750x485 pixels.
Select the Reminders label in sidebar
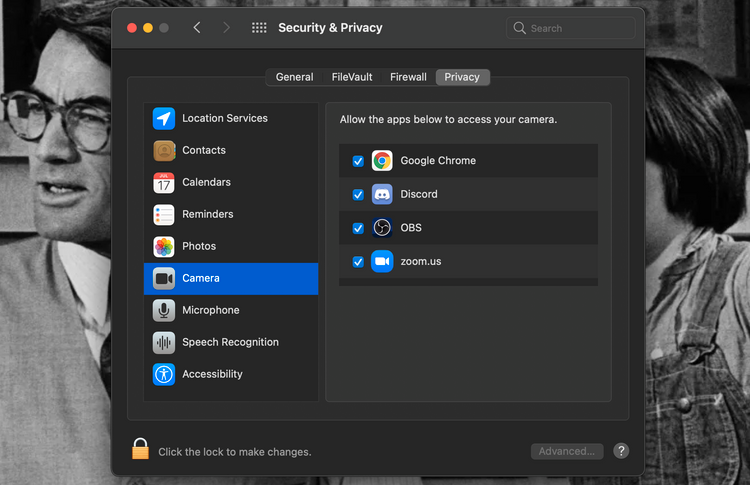(208, 214)
